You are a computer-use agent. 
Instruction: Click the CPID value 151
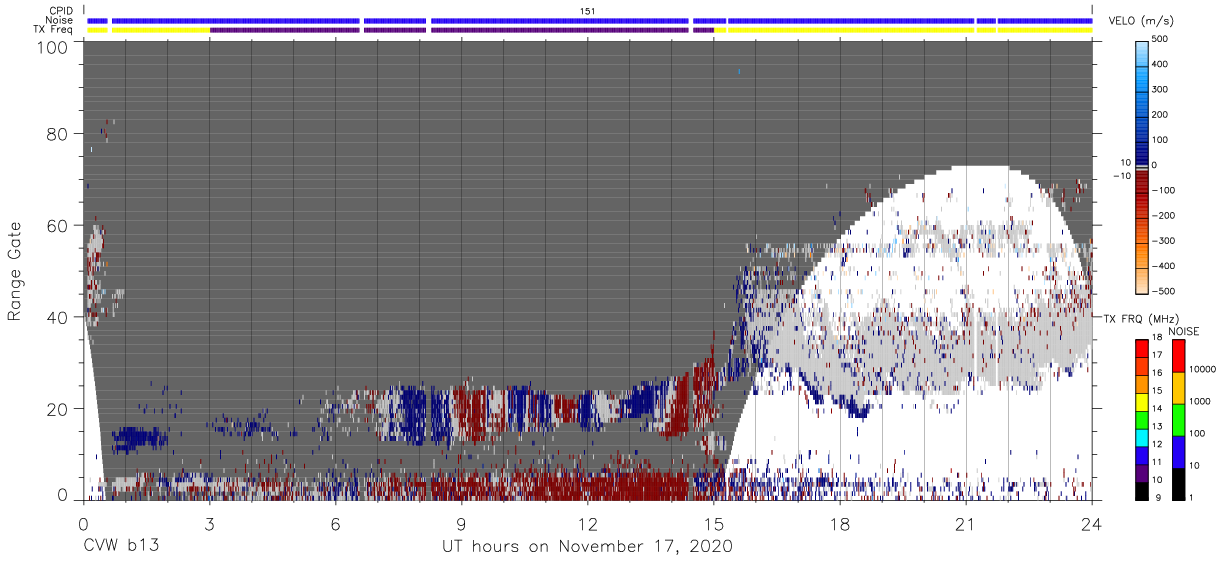coord(588,10)
